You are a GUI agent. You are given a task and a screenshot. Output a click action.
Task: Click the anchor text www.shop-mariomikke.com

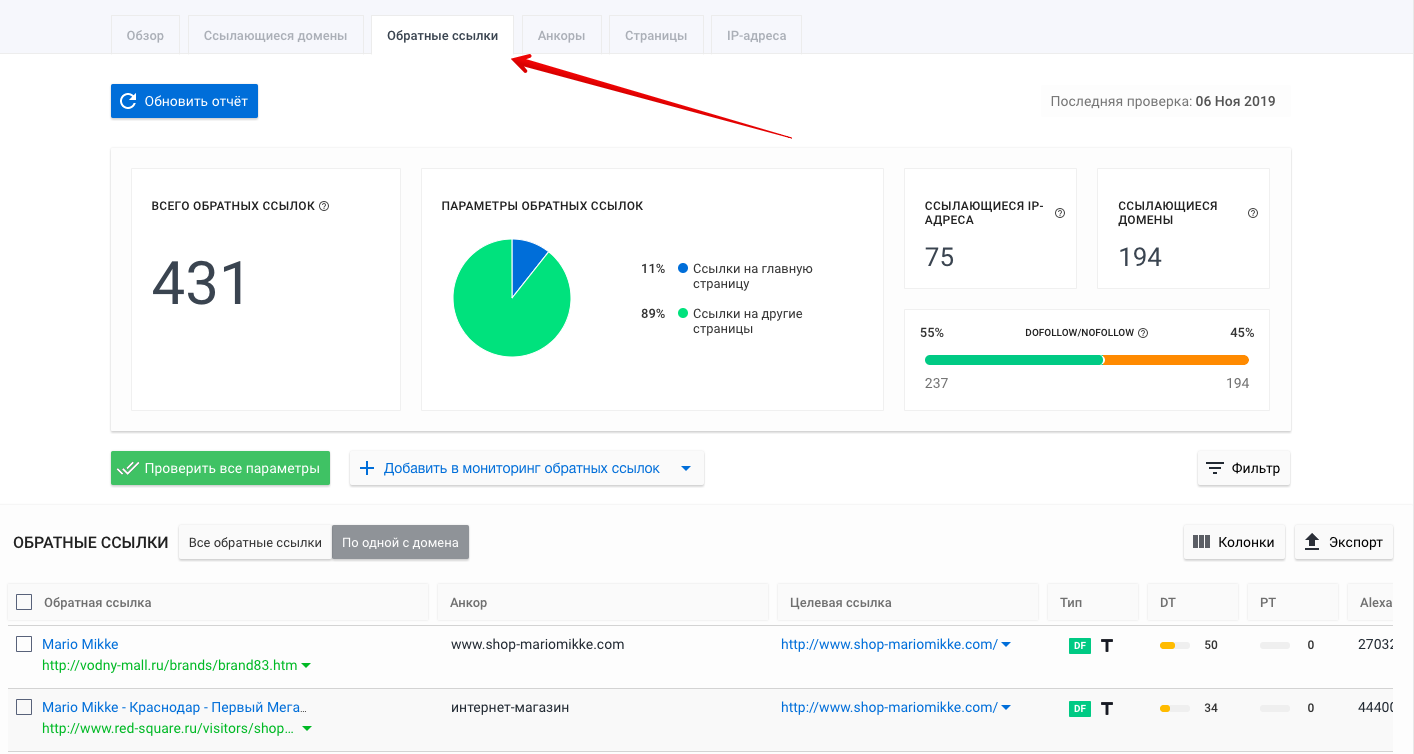click(538, 644)
